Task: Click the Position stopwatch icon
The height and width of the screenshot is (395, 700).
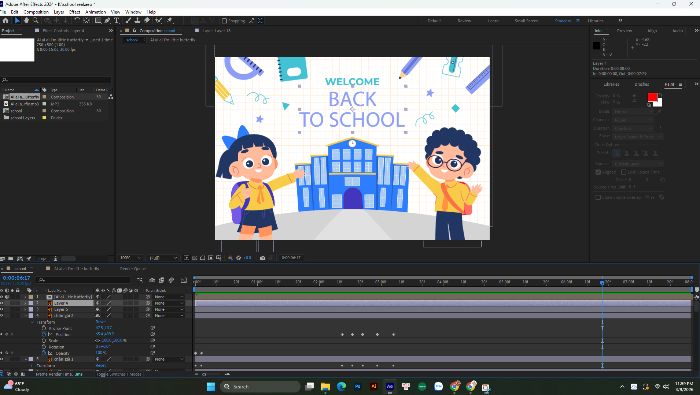Action: click(x=44, y=334)
